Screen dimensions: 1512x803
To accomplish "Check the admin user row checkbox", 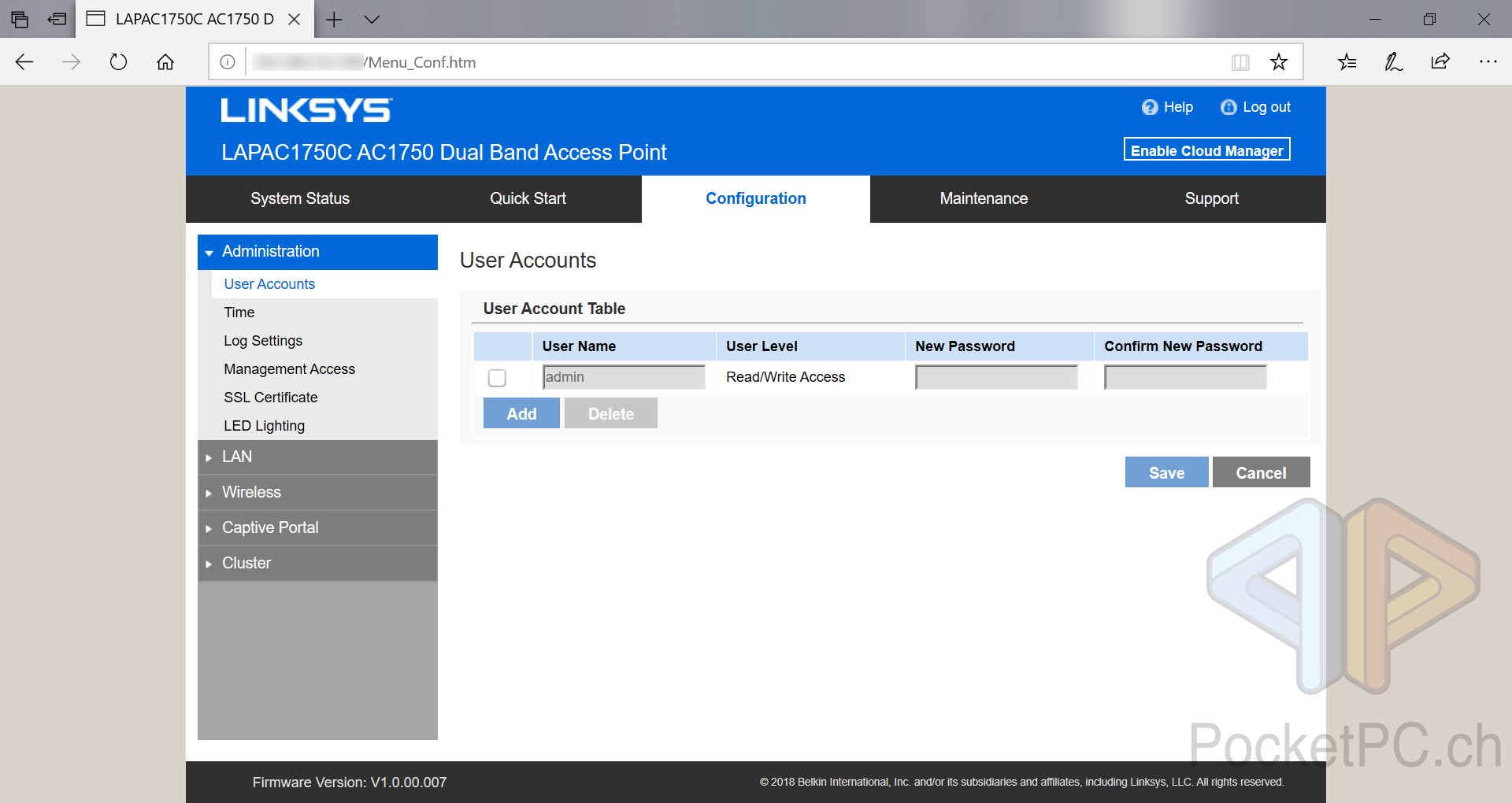I will (x=497, y=378).
